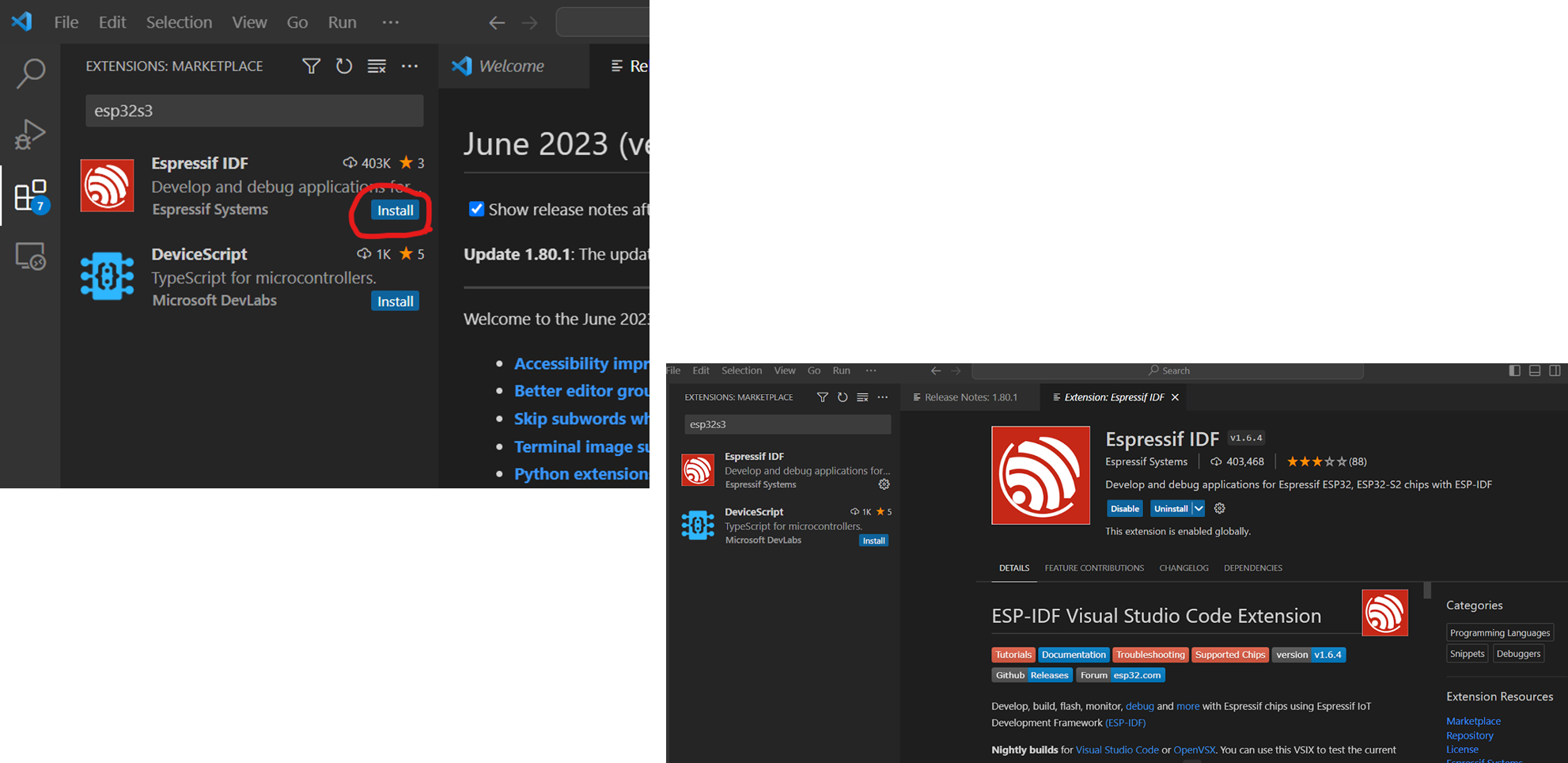Open FEATURE CONTRIBUTIONS tab

pos(1094,568)
